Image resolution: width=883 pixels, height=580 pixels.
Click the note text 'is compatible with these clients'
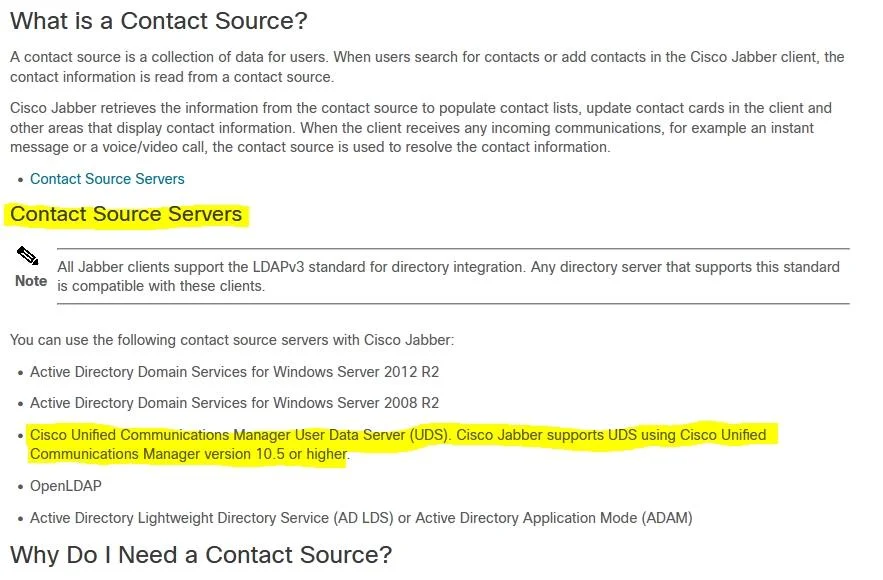pos(161,286)
